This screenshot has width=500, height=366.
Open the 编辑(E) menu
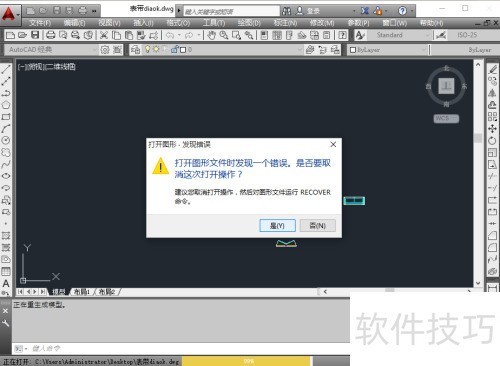(x=74, y=23)
